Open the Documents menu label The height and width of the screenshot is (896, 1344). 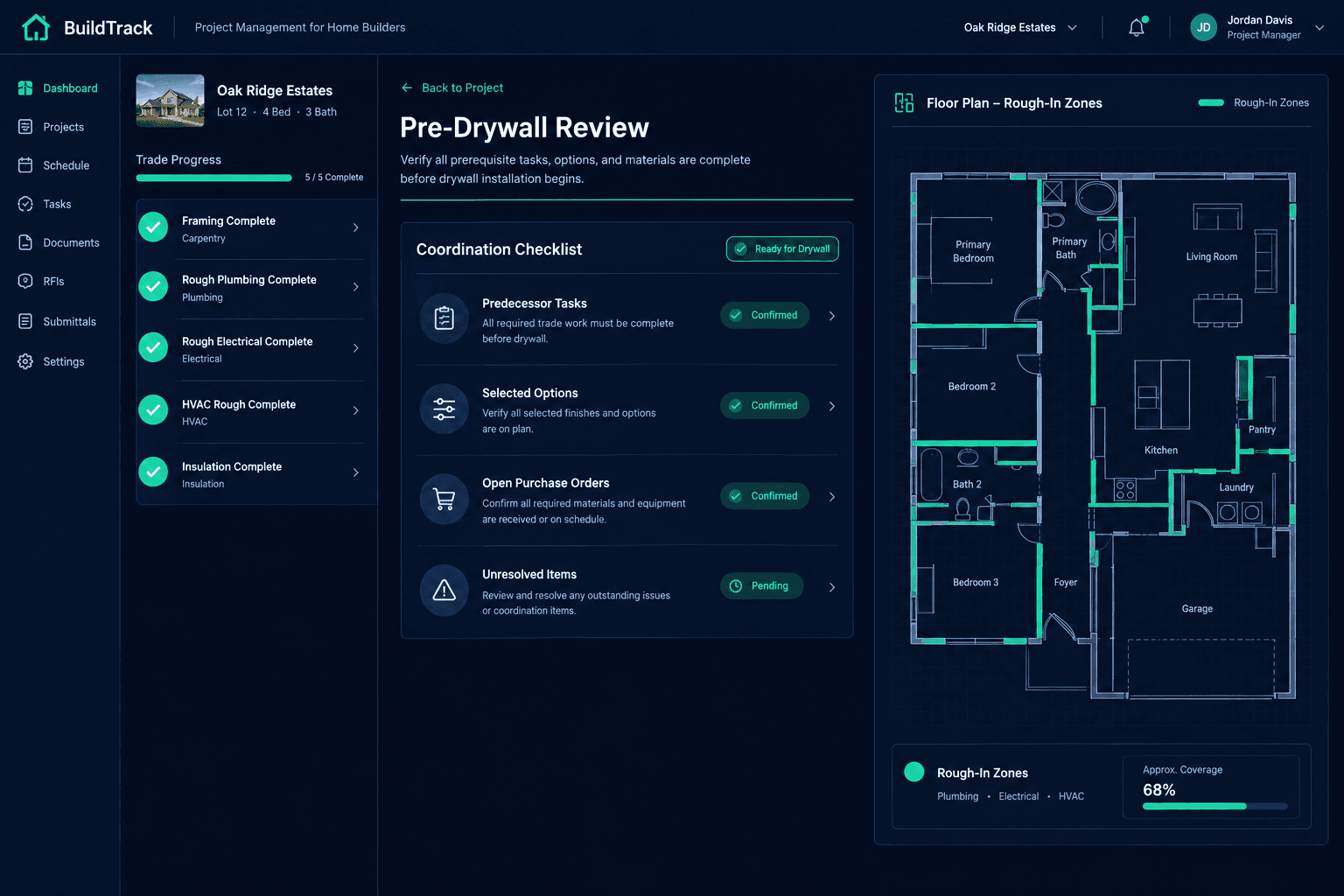72,242
